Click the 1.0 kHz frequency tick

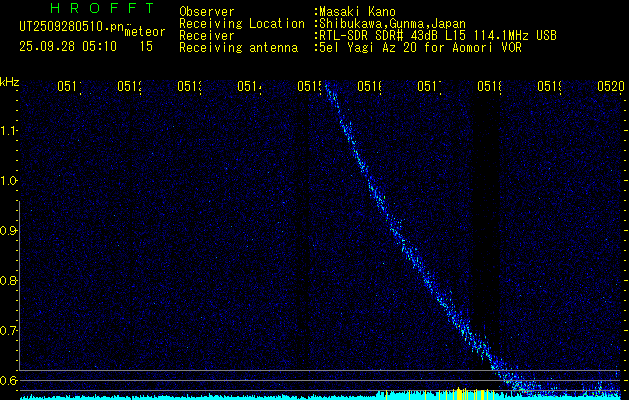point(9,181)
